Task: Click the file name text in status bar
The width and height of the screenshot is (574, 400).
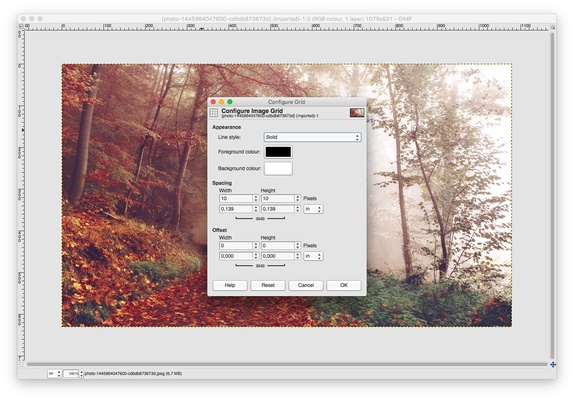Action: [x=133, y=374]
